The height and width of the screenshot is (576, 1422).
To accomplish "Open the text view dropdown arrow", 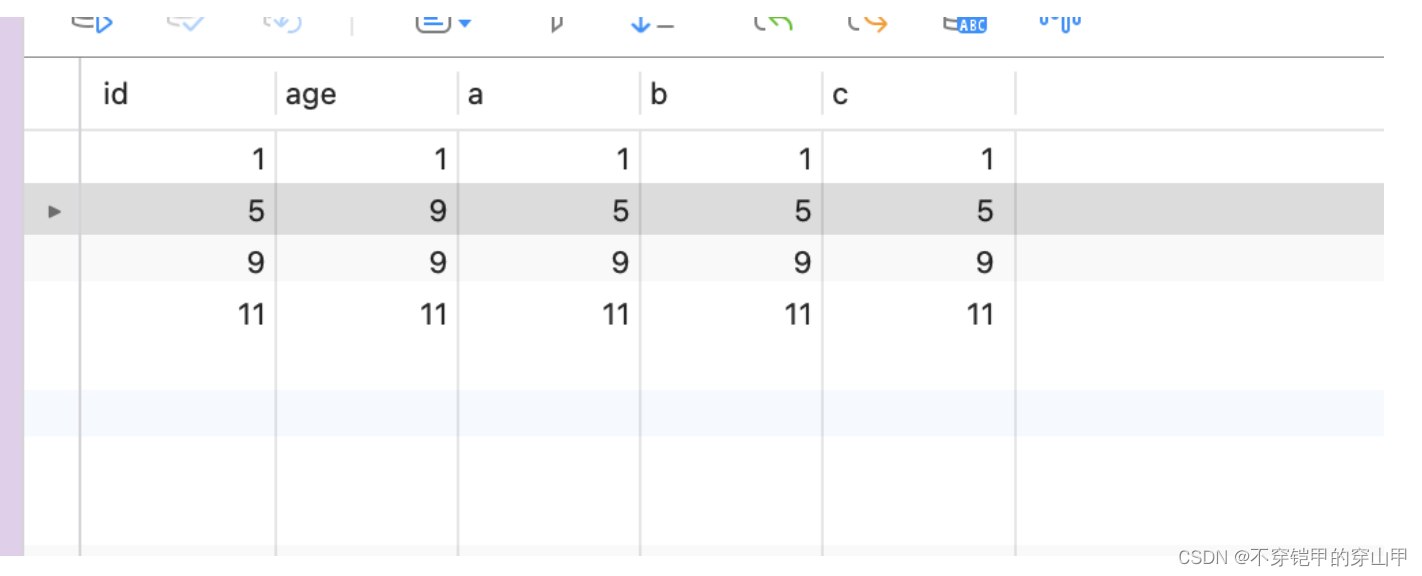I will pos(464,22).
